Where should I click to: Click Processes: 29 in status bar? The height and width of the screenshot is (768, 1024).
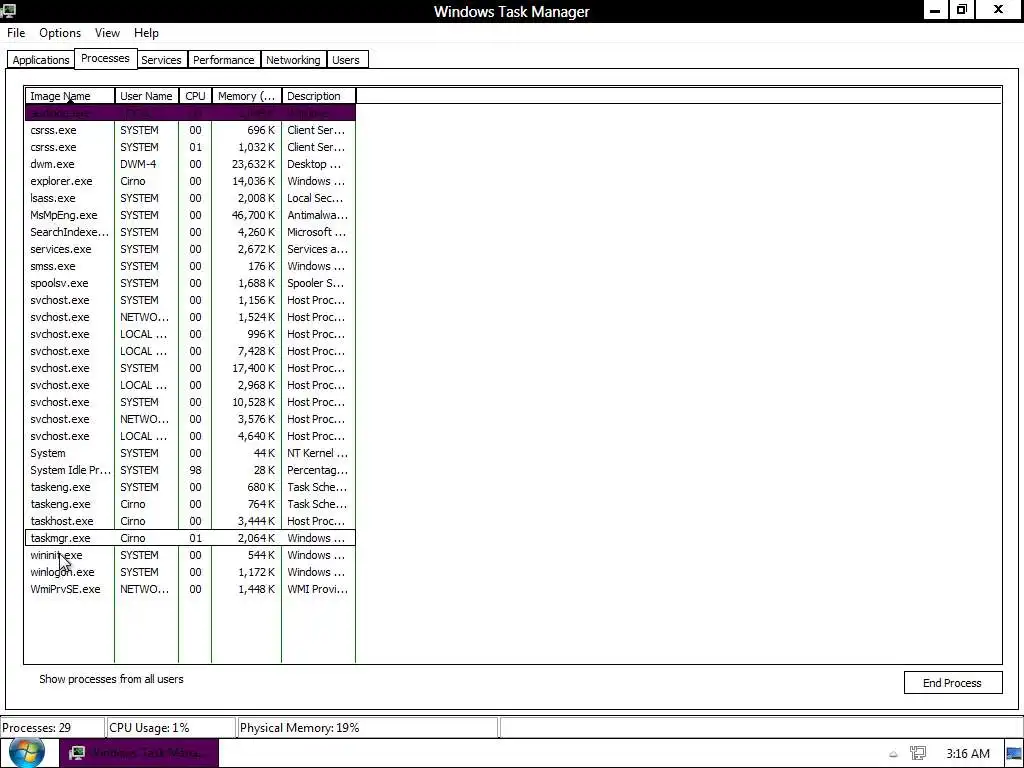(52, 728)
